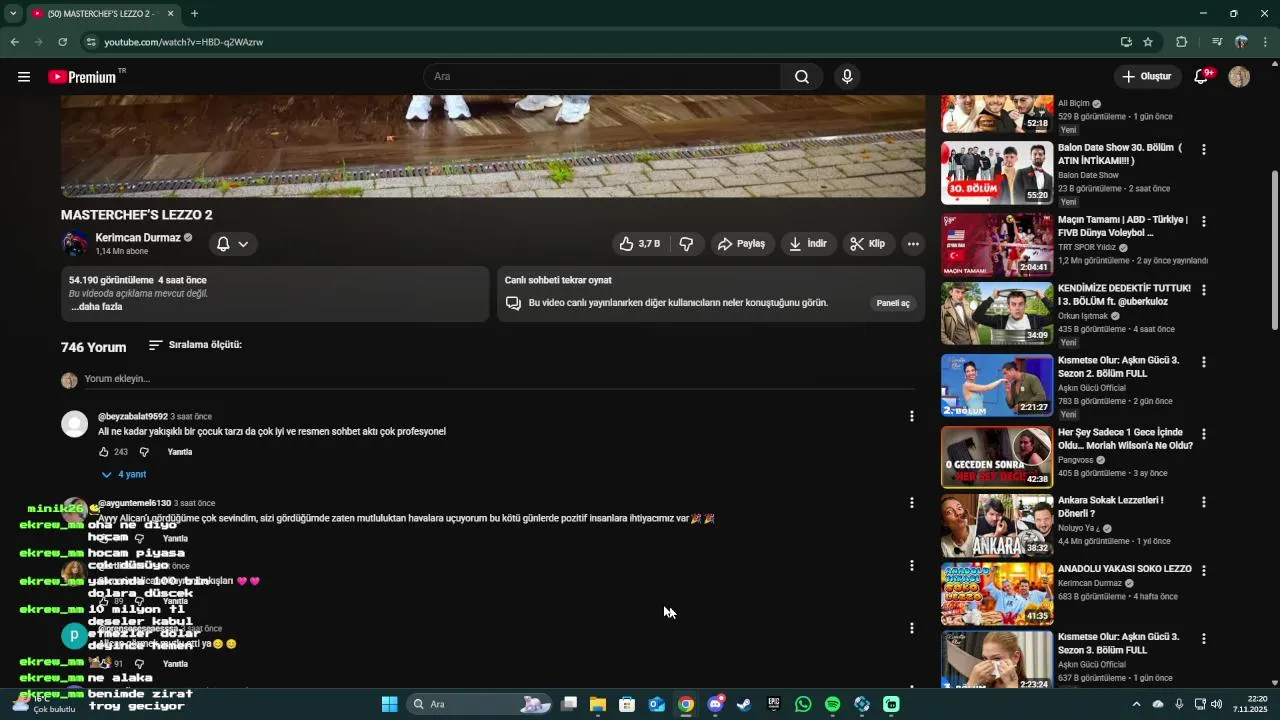Open menu for KENDİMİZE DEDEKTİF TUTTUK video

[1204, 289]
